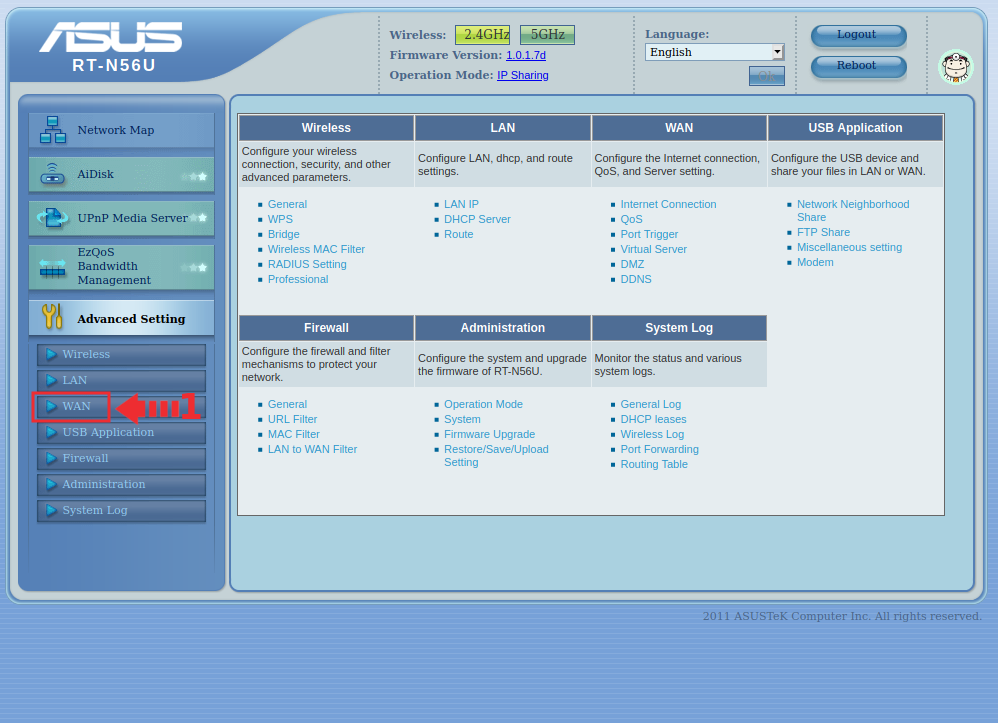Switch wireless band to 2.4GHz
The height and width of the screenshot is (723, 998).
coord(482,35)
